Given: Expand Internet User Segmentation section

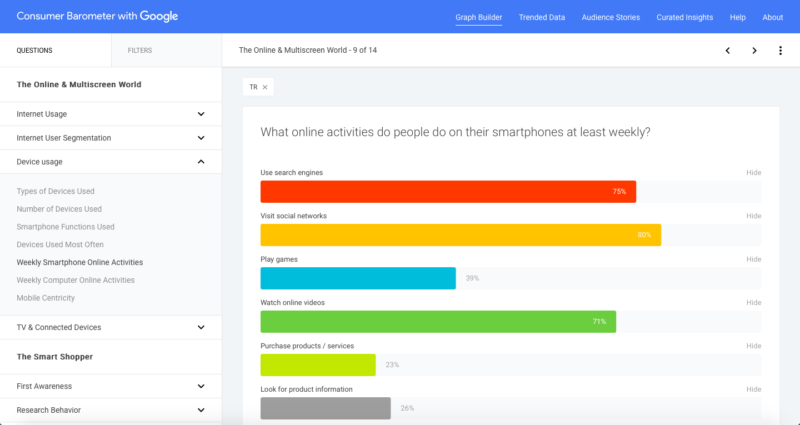Looking at the screenshot, I should click(201, 137).
